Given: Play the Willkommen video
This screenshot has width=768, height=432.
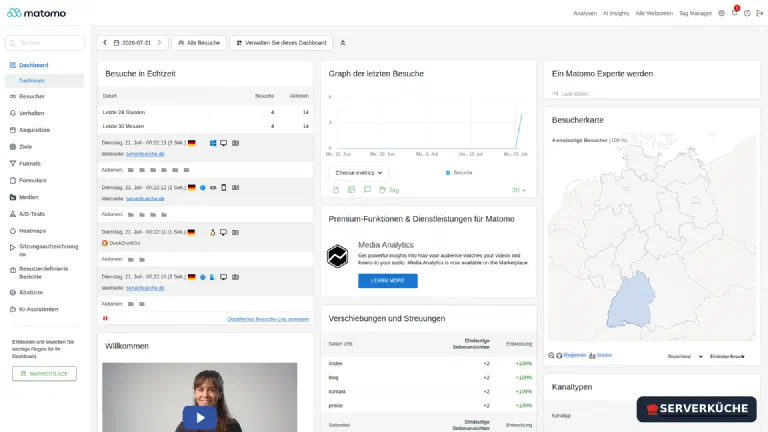Looking at the screenshot, I should coord(200,418).
